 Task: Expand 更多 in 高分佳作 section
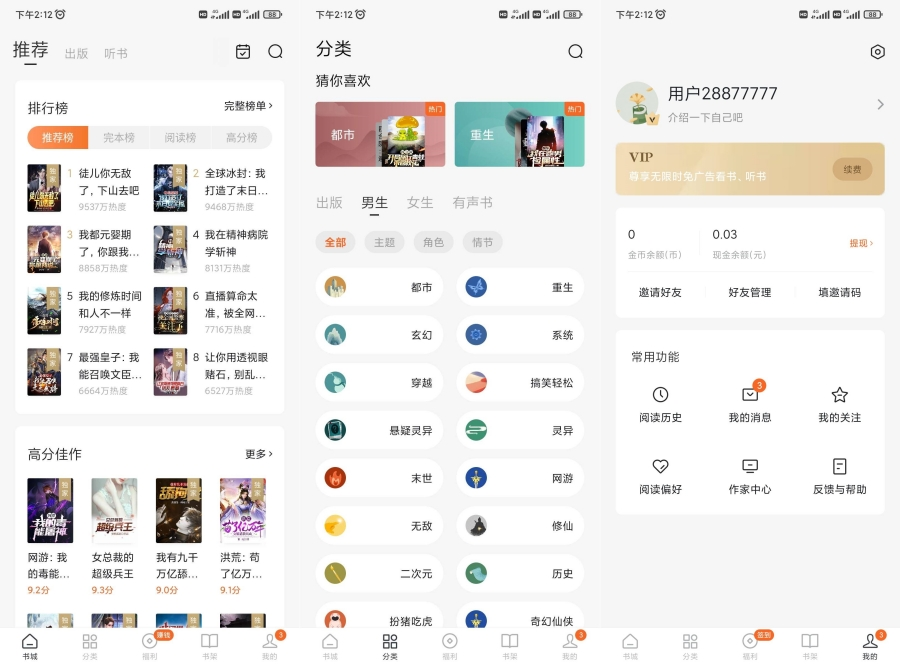point(259,454)
